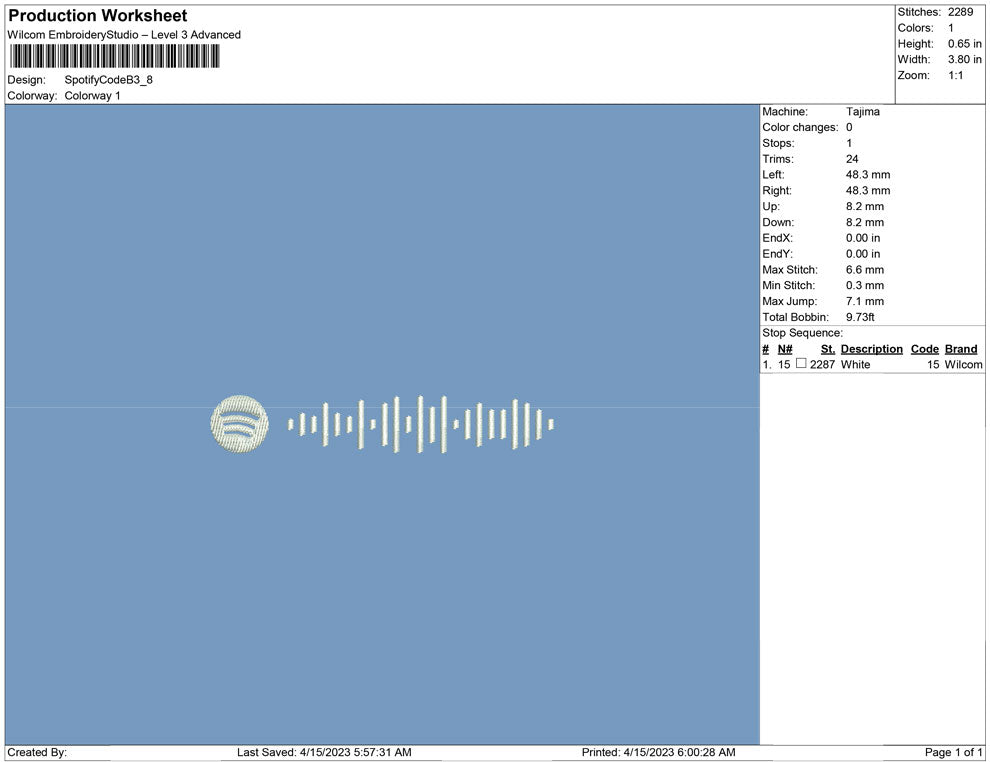990x762 pixels.
Task: Click the Up value '8.2 mm'
Action: click(x=864, y=206)
